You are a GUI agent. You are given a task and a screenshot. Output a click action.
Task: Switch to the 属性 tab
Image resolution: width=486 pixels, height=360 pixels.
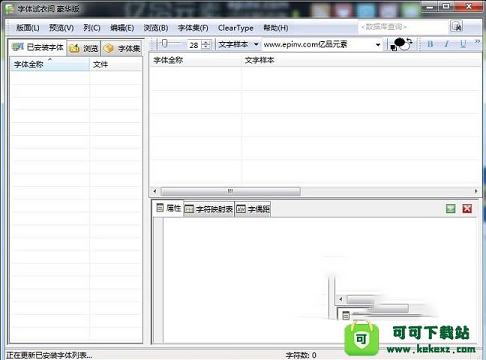169,208
